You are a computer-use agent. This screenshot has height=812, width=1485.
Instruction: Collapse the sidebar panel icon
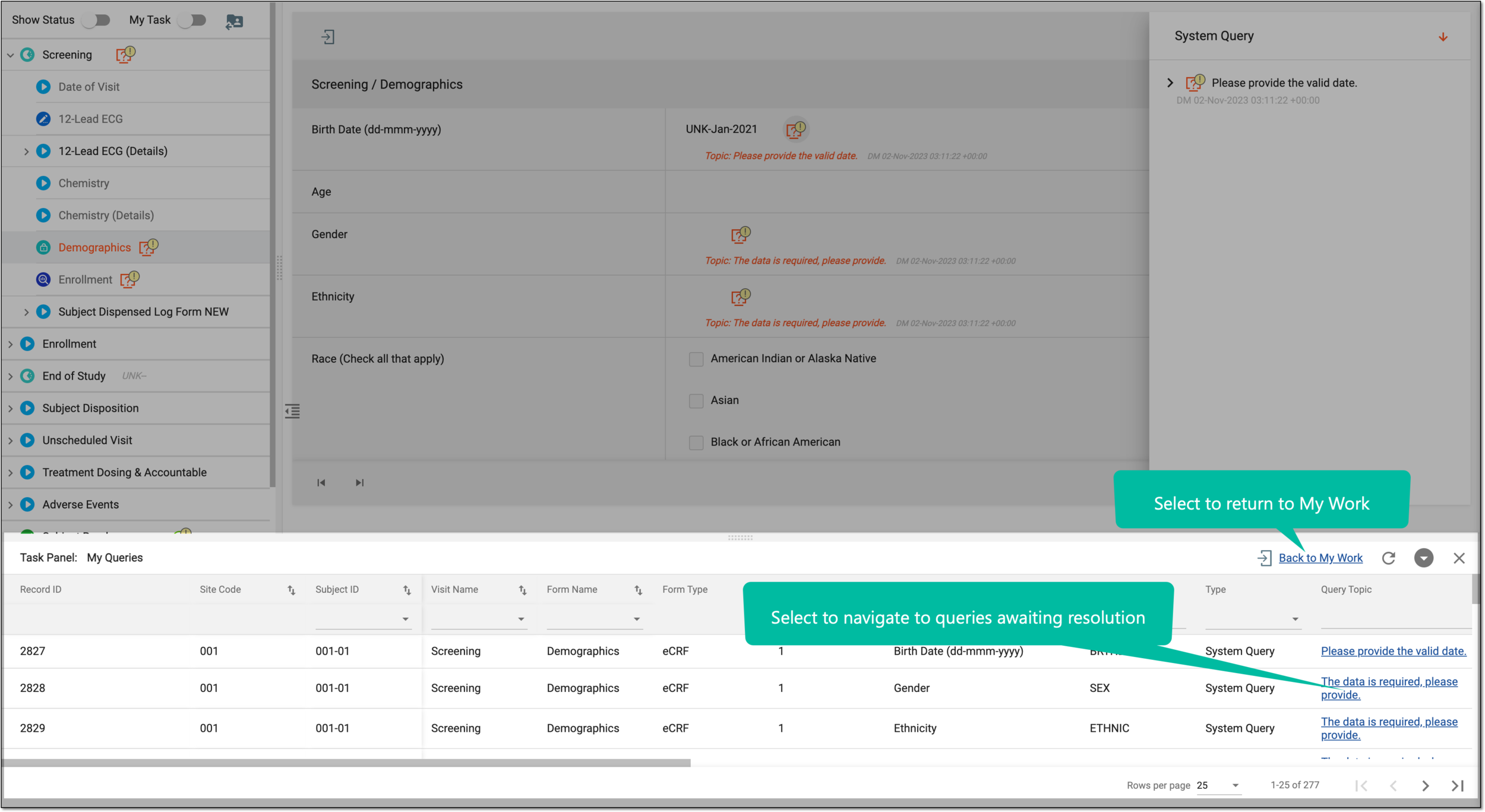pyautogui.click(x=292, y=411)
